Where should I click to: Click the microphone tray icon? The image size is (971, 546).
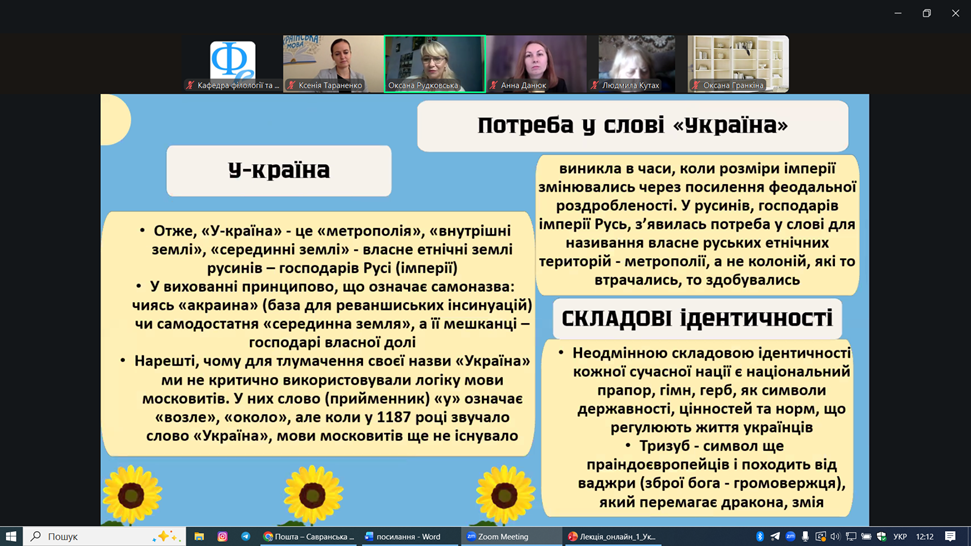[805, 537]
